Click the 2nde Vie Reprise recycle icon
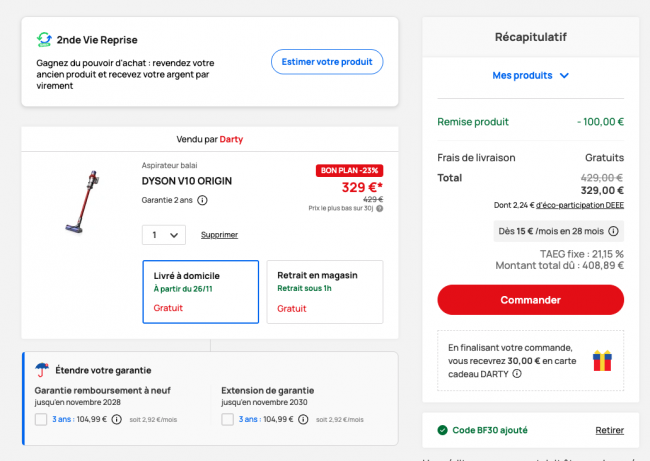The image size is (650, 461). coord(44,40)
